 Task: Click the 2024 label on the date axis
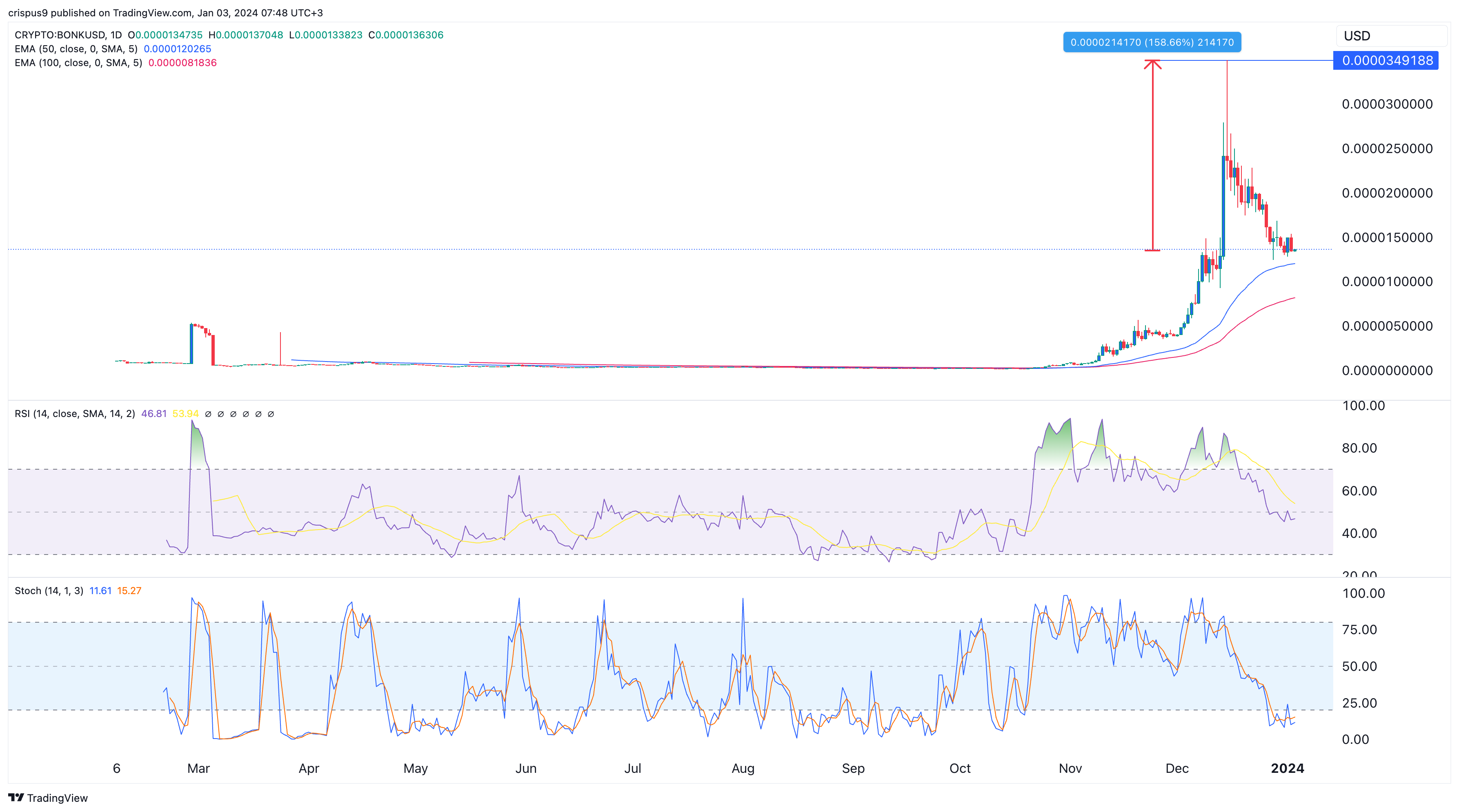(1288, 768)
